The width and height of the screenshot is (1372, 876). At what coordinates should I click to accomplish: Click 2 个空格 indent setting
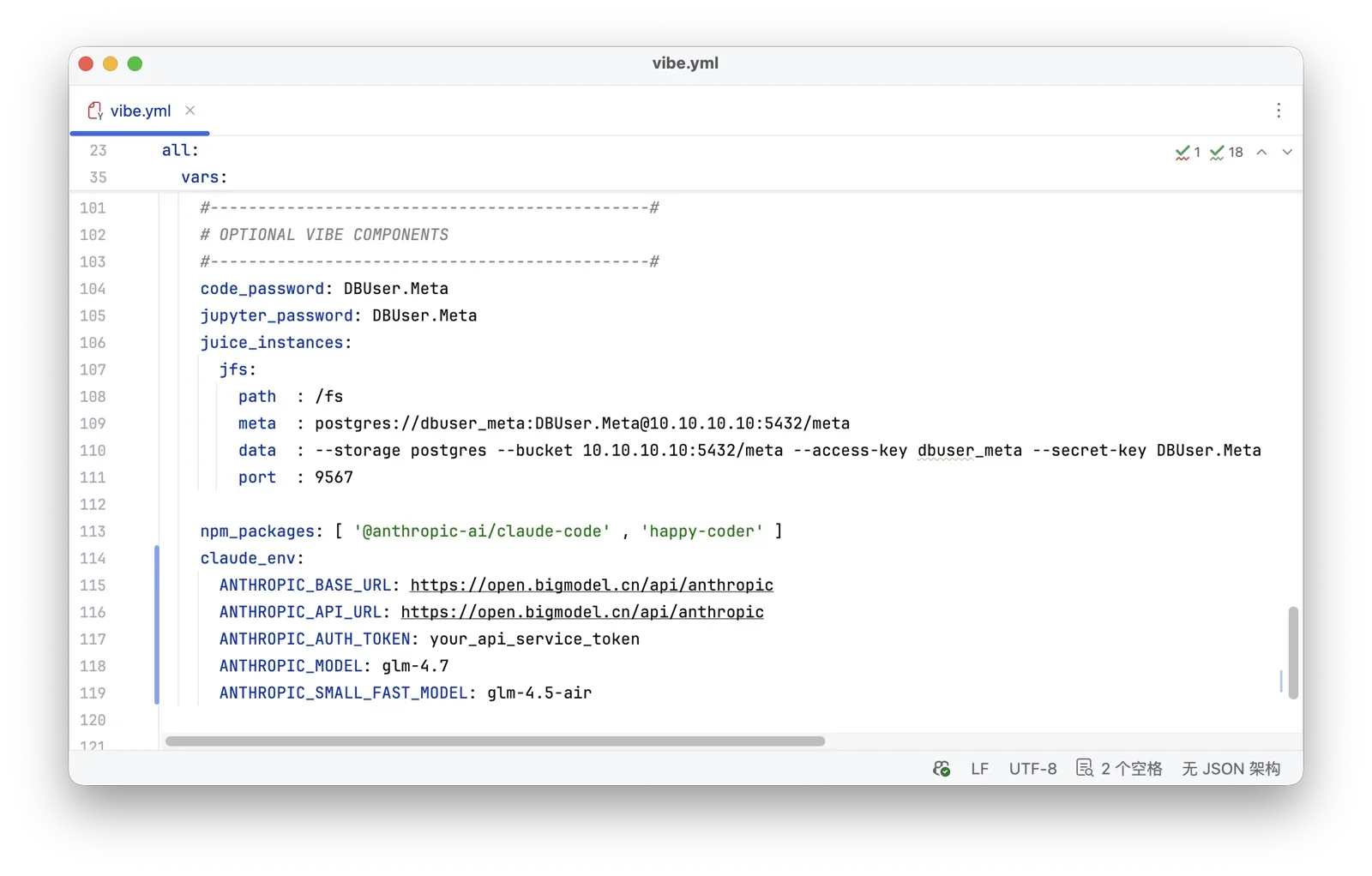(1131, 768)
